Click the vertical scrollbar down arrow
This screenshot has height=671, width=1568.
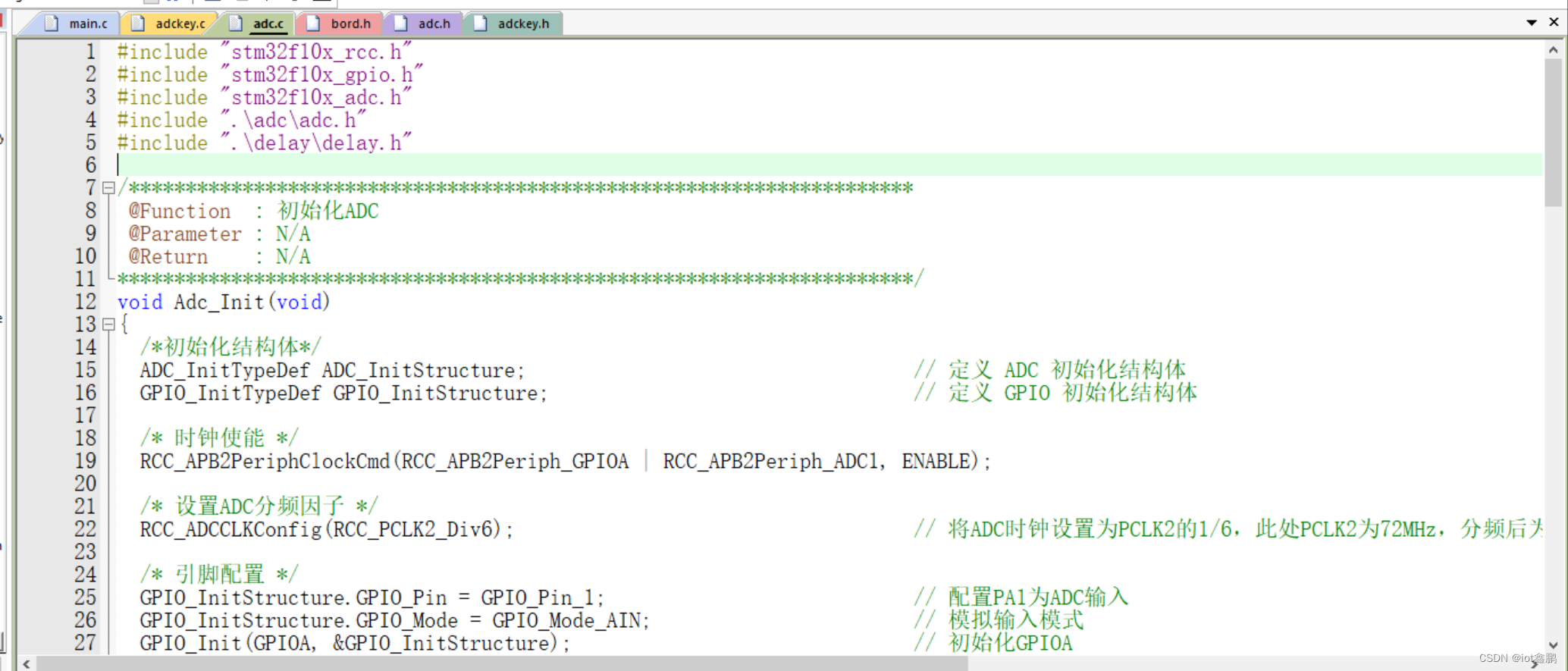tap(1553, 645)
